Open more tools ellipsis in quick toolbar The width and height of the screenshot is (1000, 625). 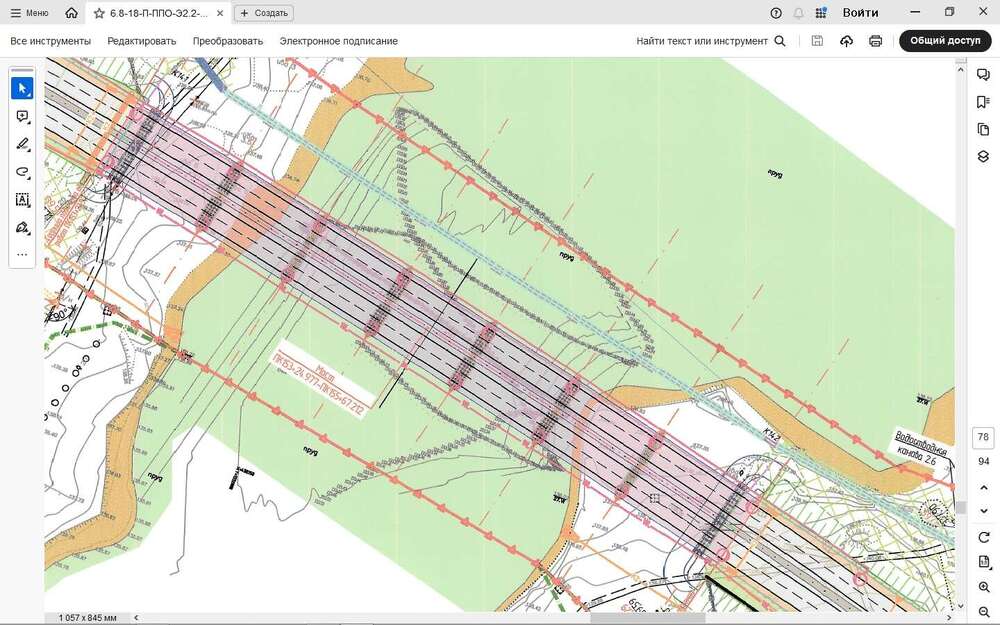[22, 254]
